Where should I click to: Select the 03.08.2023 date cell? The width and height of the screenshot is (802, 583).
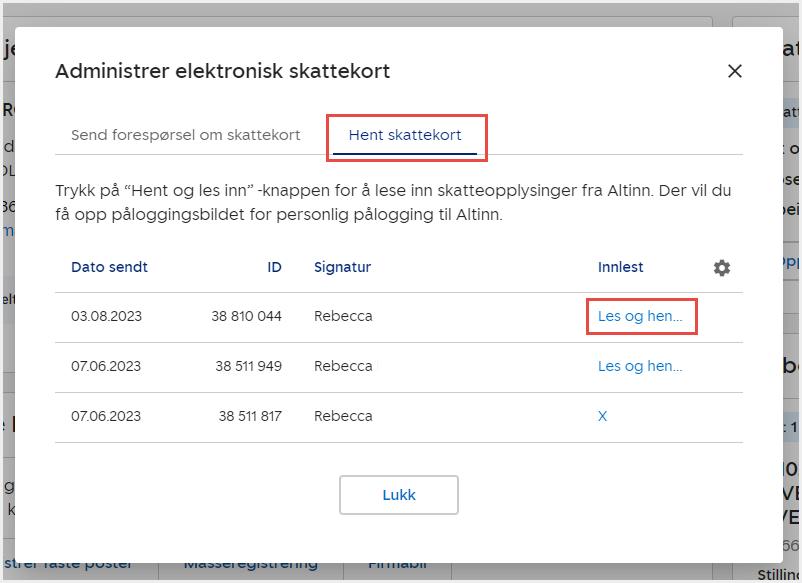(x=106, y=316)
